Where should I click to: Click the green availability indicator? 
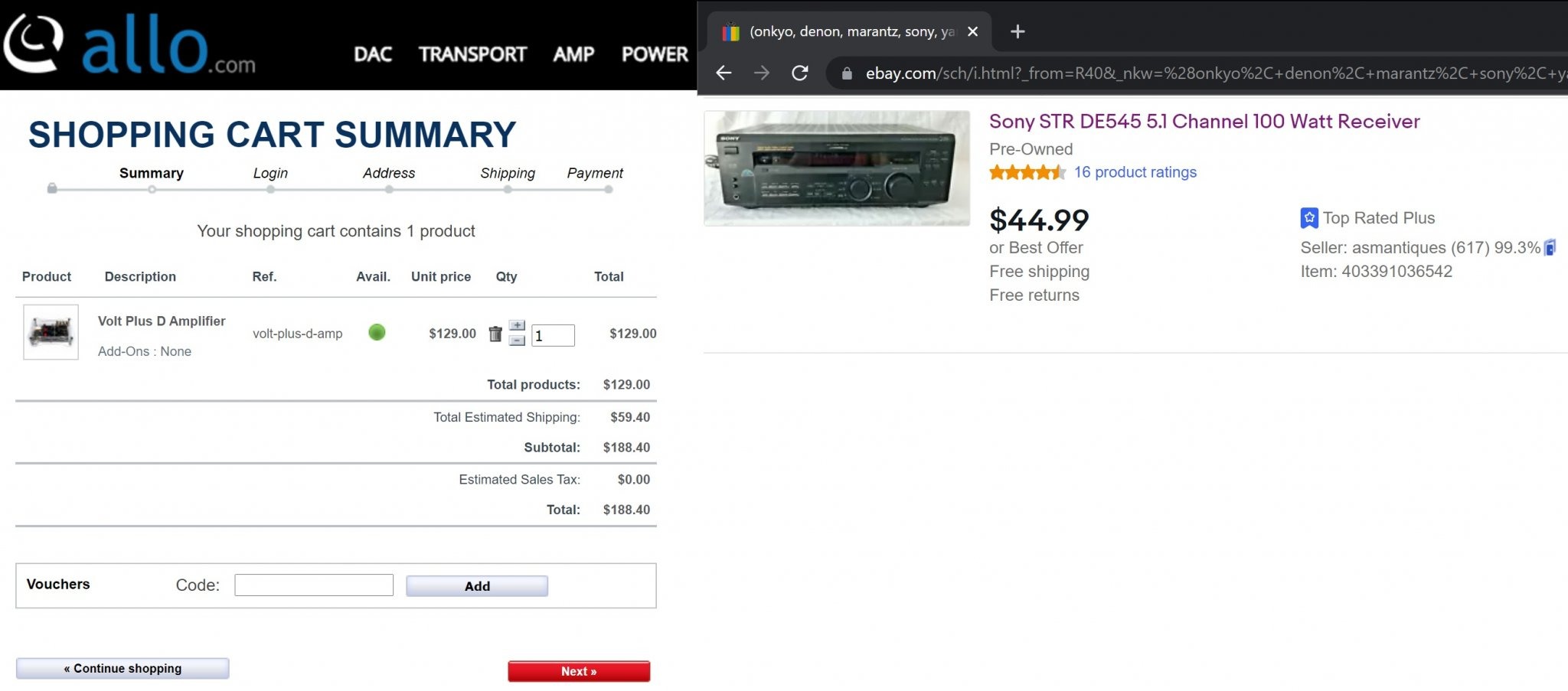[x=377, y=332]
